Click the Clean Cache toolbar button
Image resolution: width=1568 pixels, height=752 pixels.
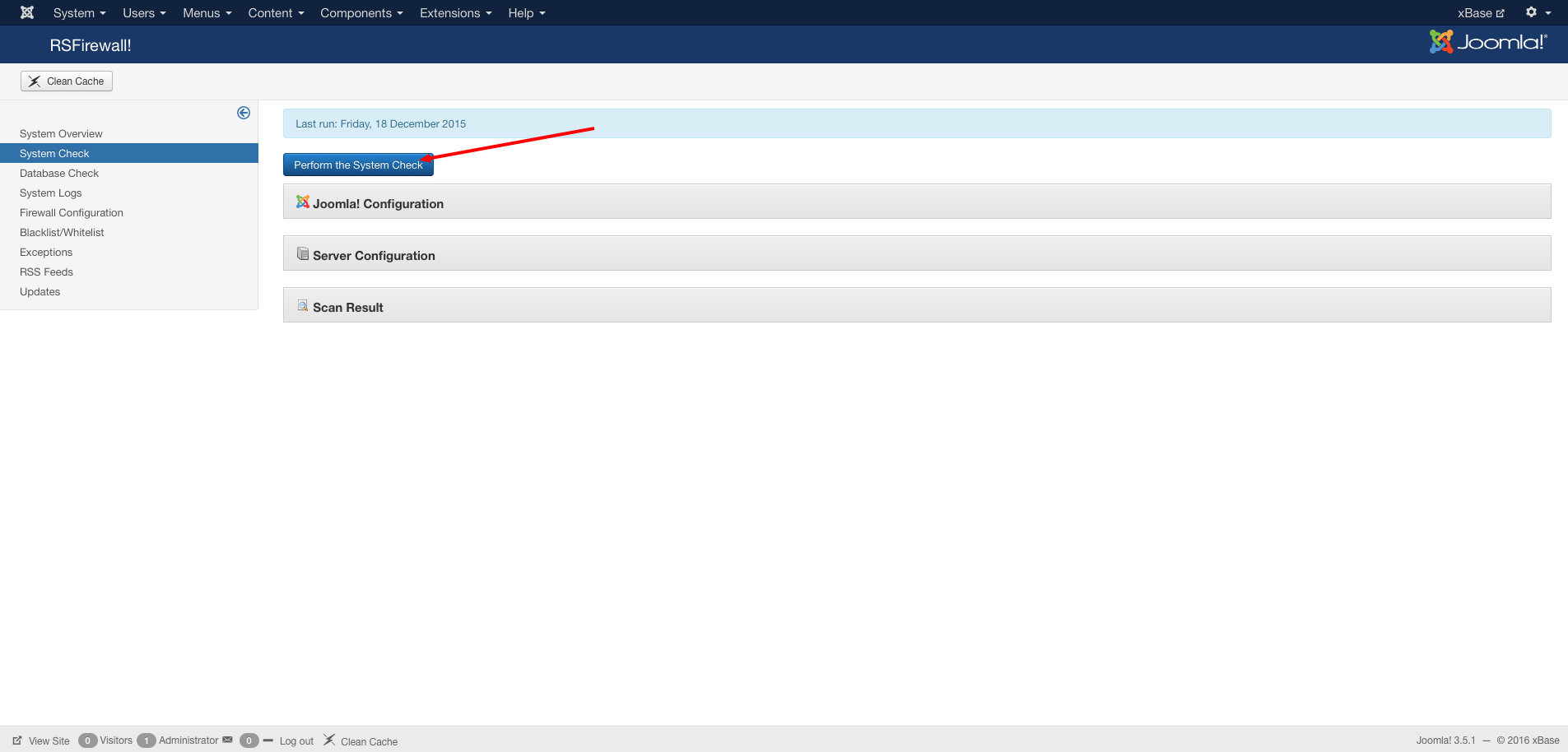tap(67, 81)
